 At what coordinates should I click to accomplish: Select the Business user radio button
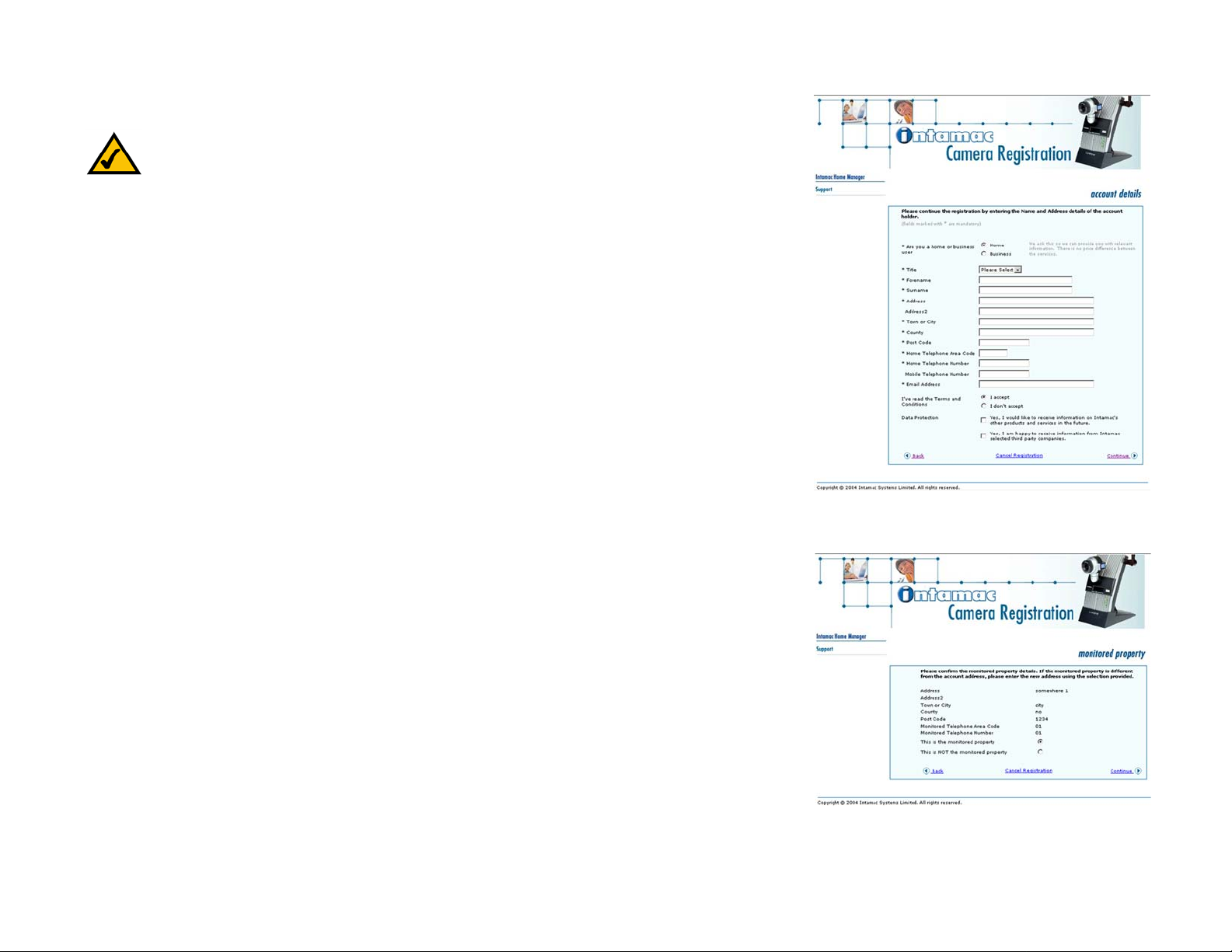[x=984, y=254]
